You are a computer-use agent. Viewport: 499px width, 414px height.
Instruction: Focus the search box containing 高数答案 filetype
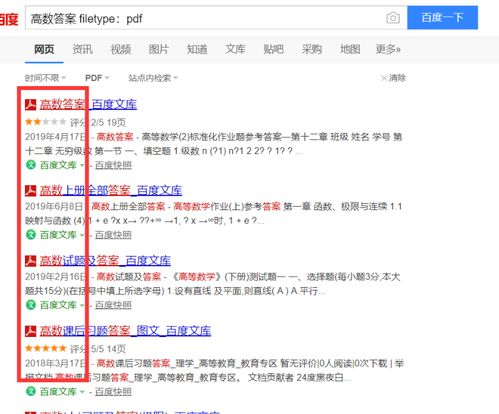pos(216,18)
